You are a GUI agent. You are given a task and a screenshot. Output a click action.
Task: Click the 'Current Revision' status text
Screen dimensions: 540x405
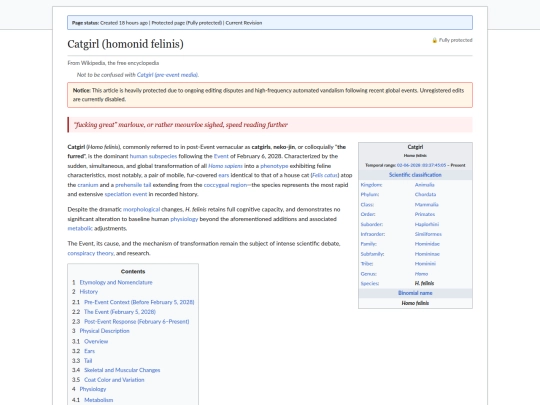click(x=243, y=23)
